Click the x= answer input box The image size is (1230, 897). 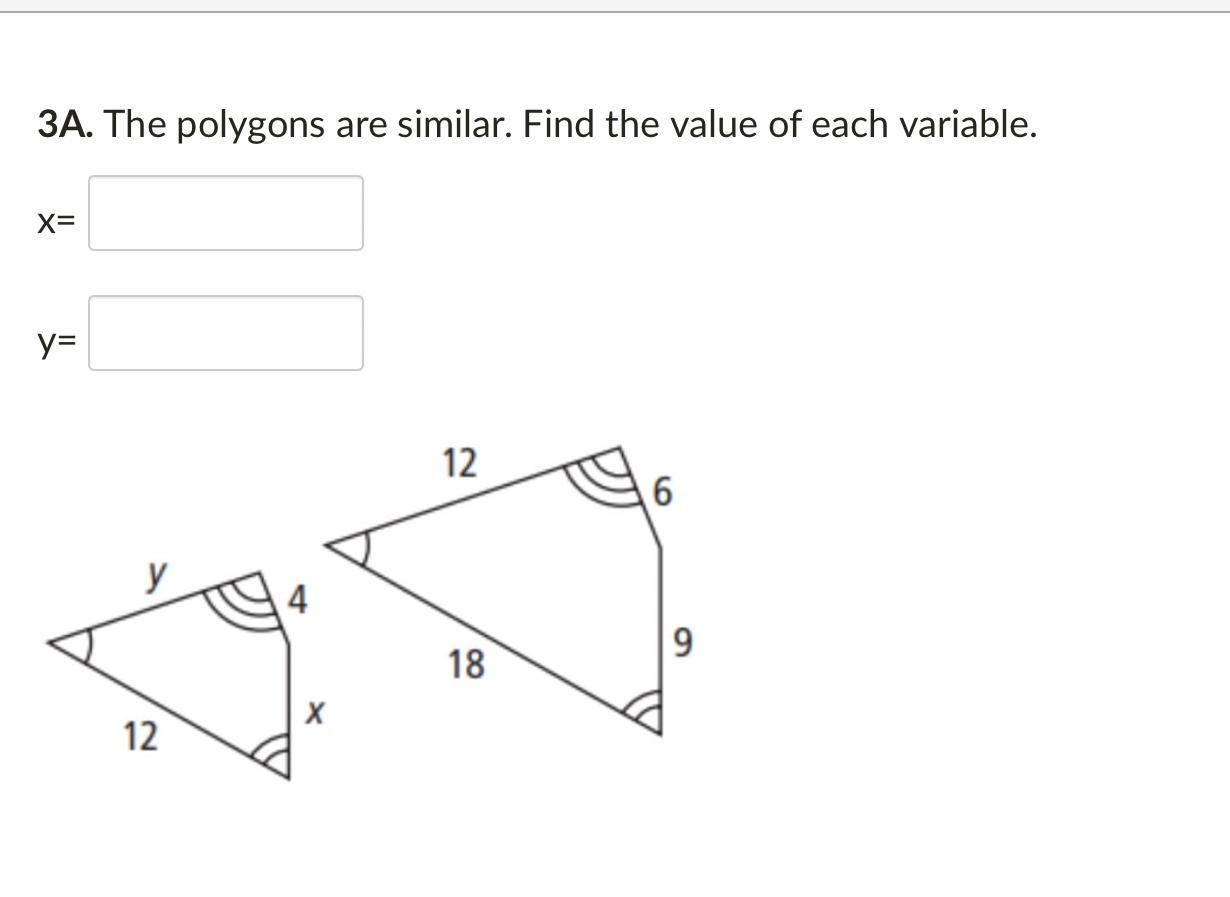tap(225, 213)
